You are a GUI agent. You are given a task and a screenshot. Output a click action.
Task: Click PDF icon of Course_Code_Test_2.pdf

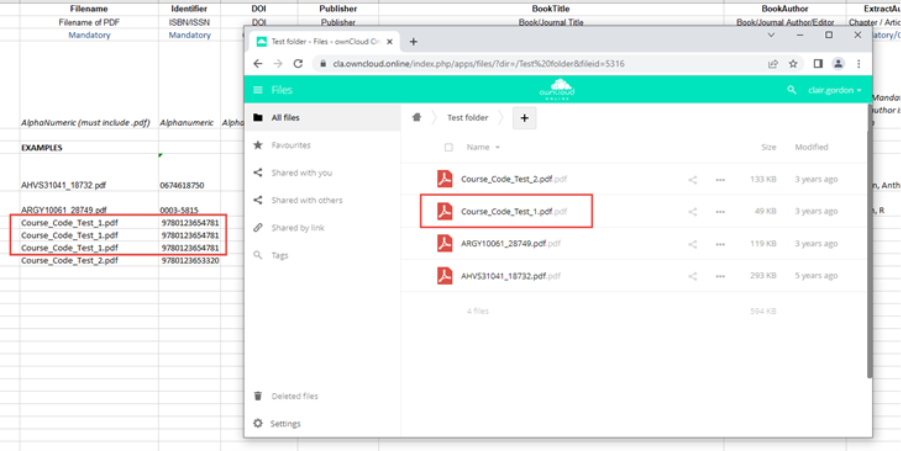coord(445,179)
